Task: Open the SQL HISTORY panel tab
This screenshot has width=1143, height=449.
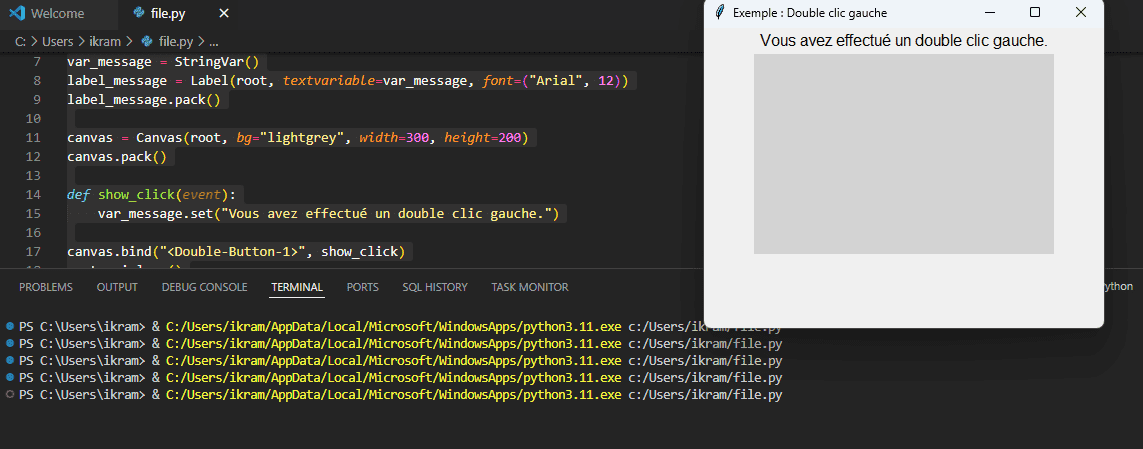Action: (x=435, y=287)
